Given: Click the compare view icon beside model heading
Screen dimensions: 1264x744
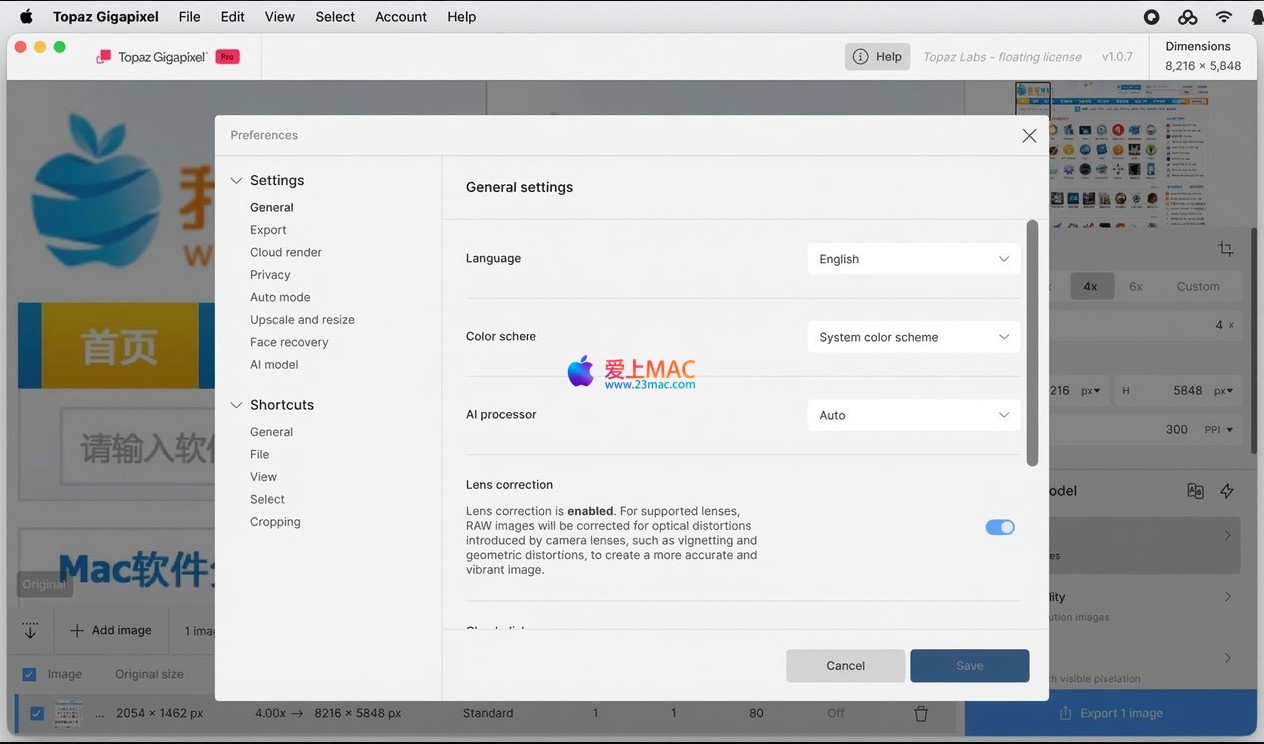Looking at the screenshot, I should click(x=1195, y=491).
